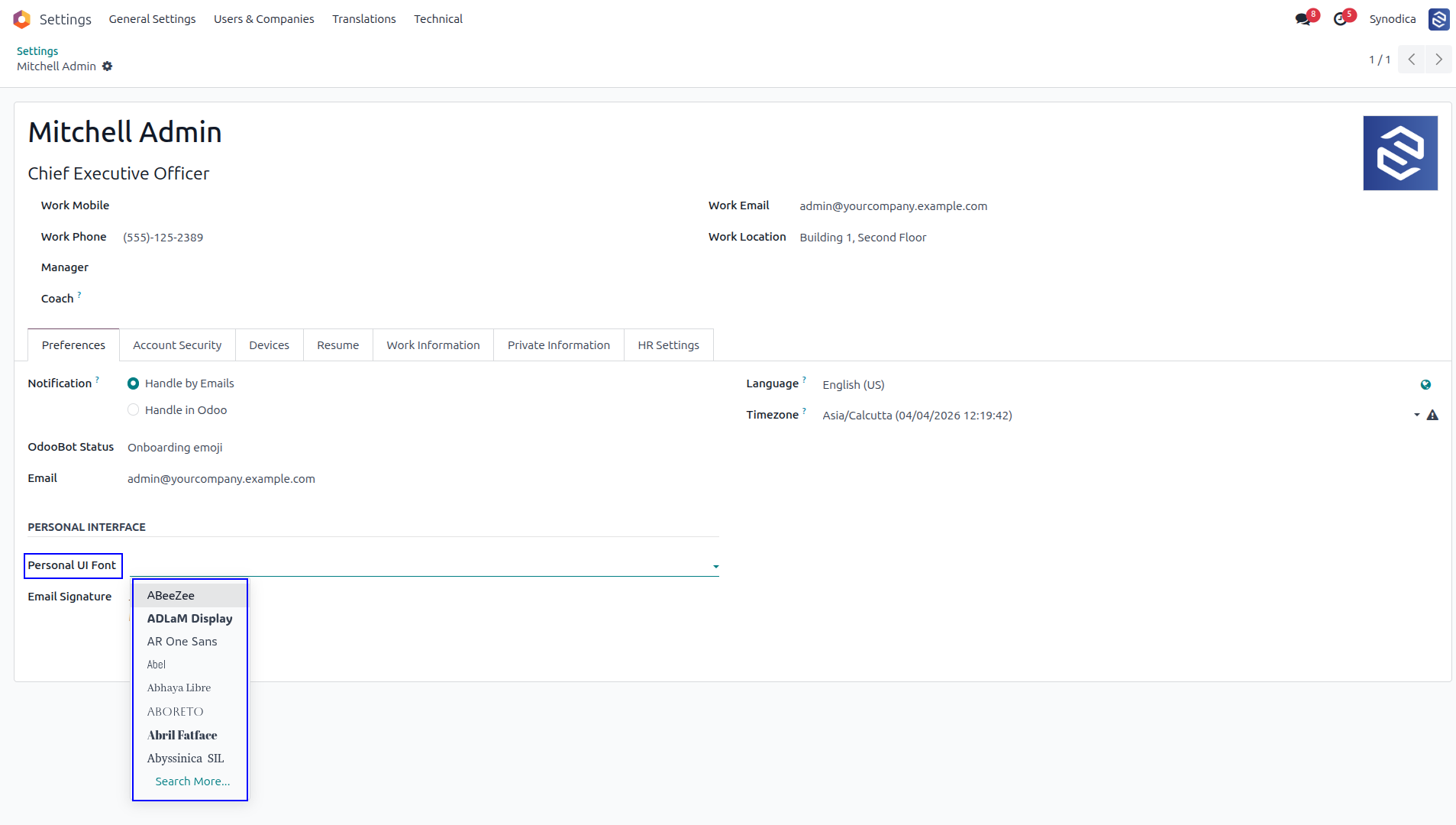Select Handle by Emails notification option
The width and height of the screenshot is (1456, 825).
[x=133, y=383]
